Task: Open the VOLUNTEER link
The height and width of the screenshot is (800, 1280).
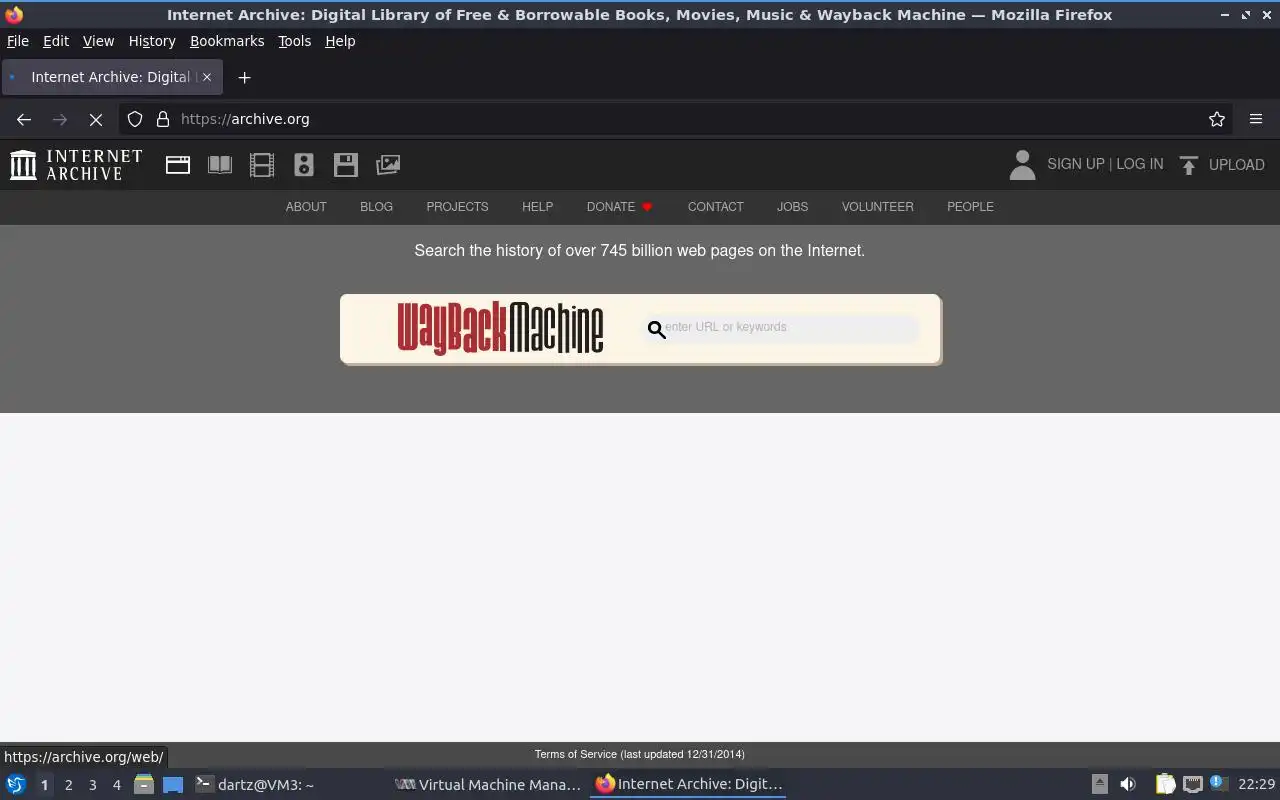Action: 878,207
